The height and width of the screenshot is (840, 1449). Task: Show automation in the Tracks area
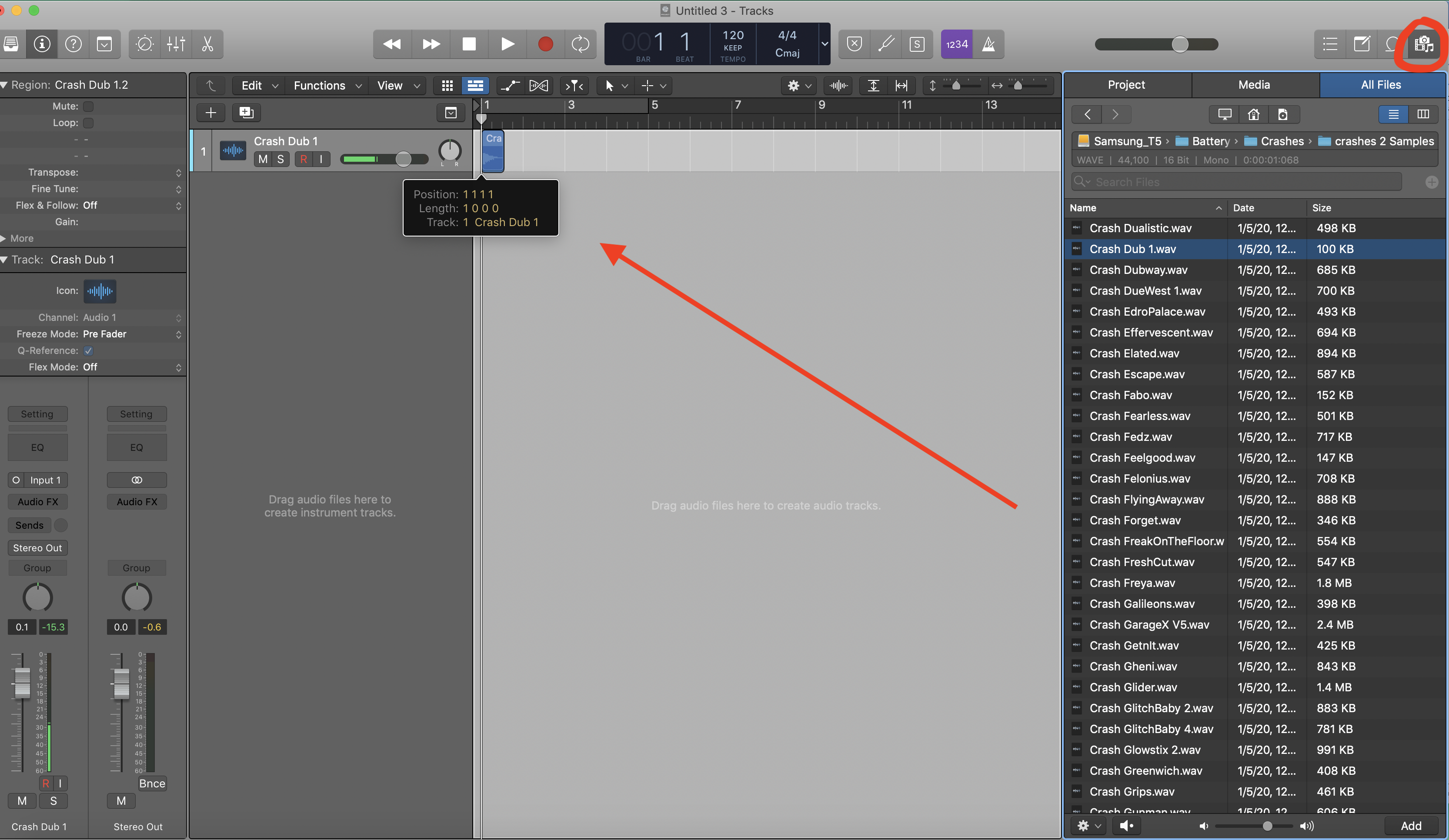[x=509, y=86]
